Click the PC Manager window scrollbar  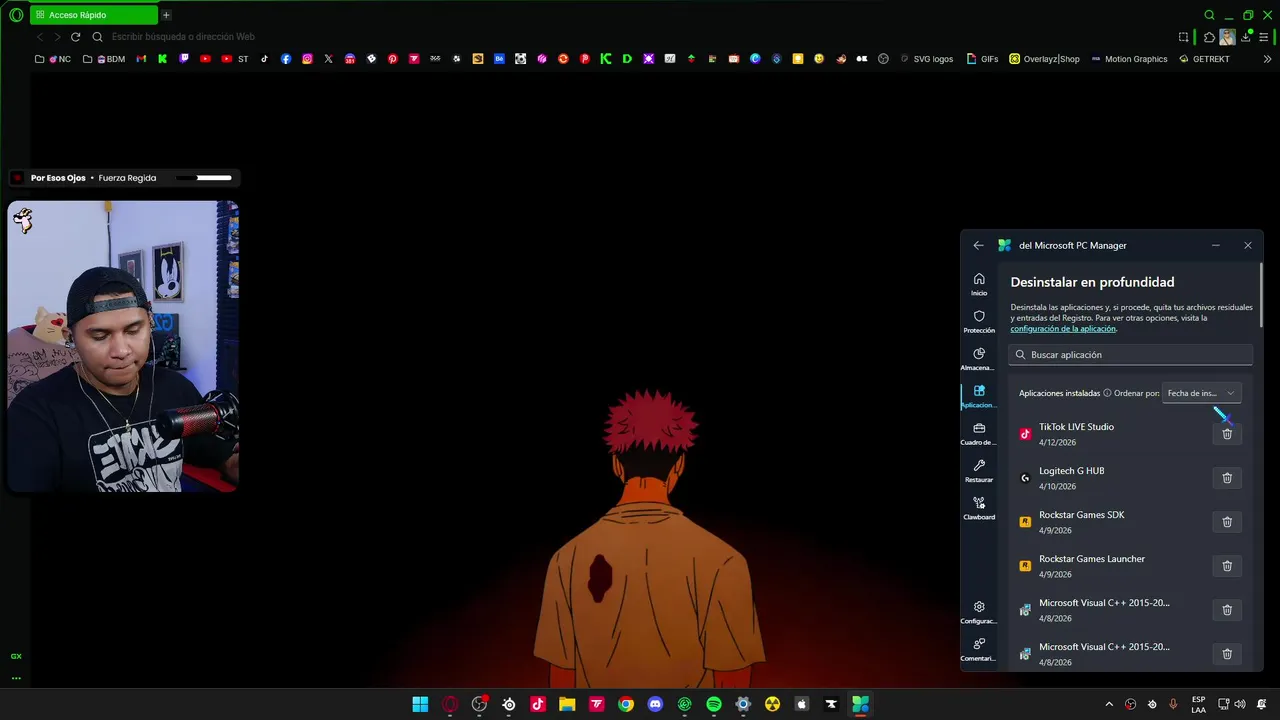(1261, 294)
